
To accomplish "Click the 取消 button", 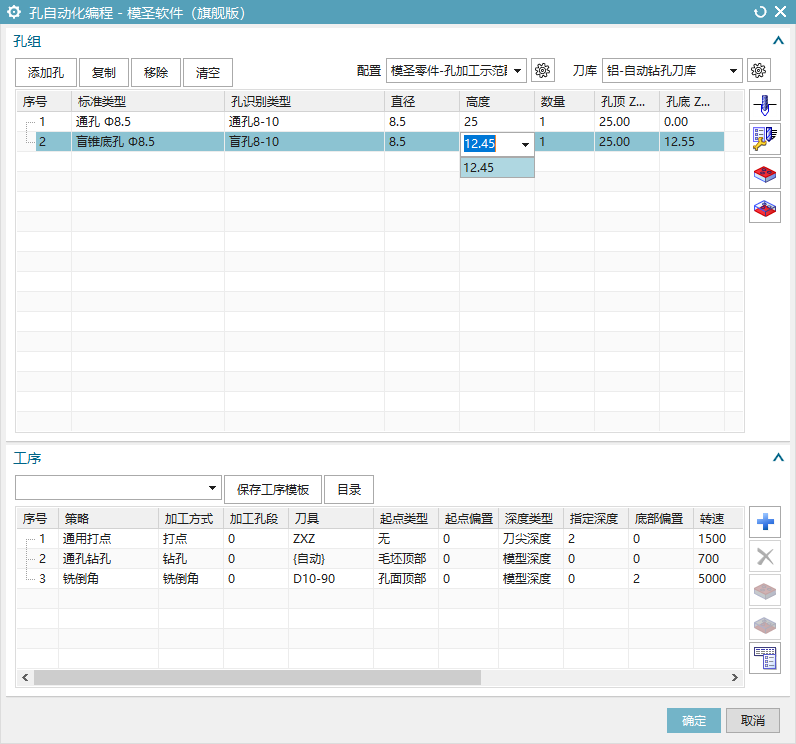I will [x=752, y=720].
